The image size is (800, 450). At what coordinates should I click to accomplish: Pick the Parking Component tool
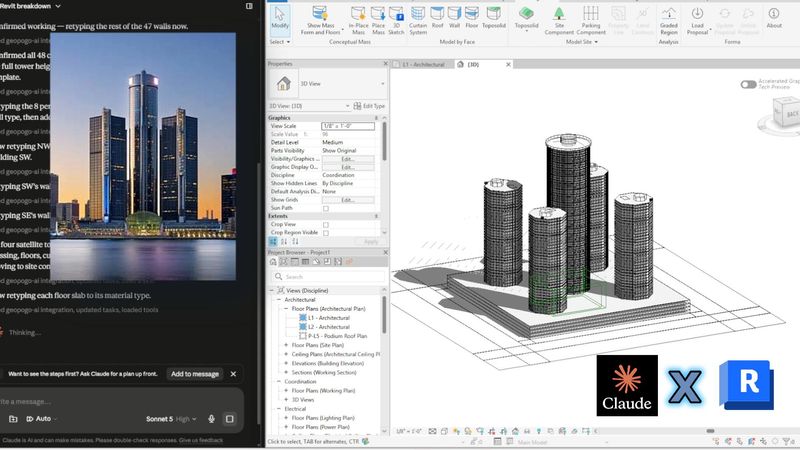[591, 20]
